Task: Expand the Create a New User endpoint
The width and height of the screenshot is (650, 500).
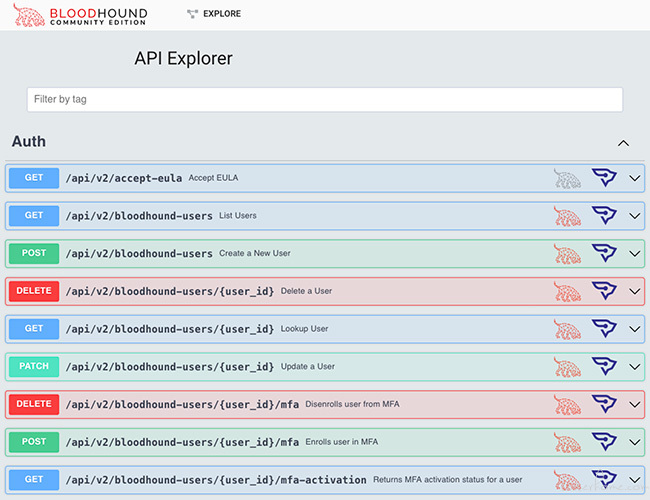Action: tap(635, 254)
